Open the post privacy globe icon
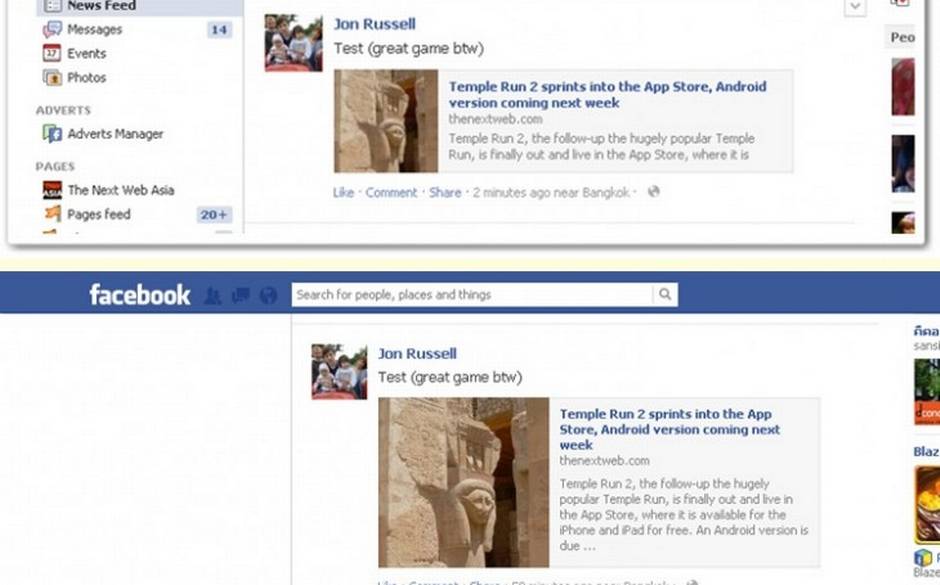940x585 pixels. tap(653, 192)
